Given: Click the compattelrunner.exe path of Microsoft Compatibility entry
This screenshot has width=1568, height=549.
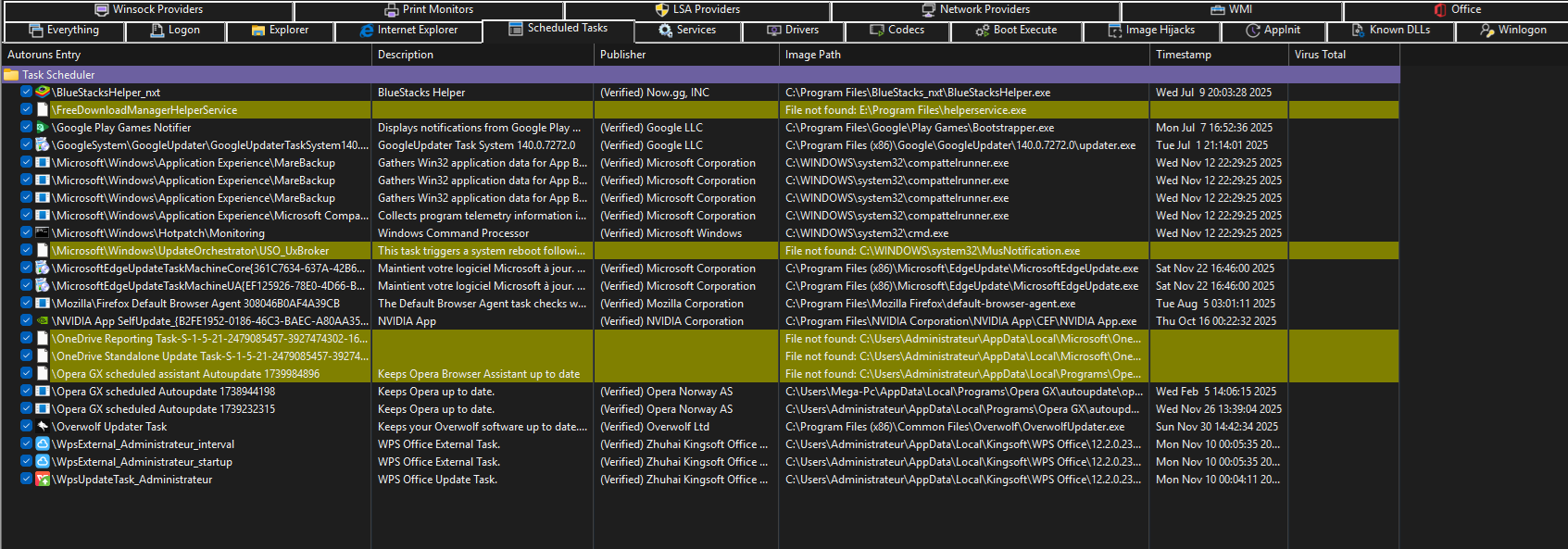Looking at the screenshot, I should (897, 216).
